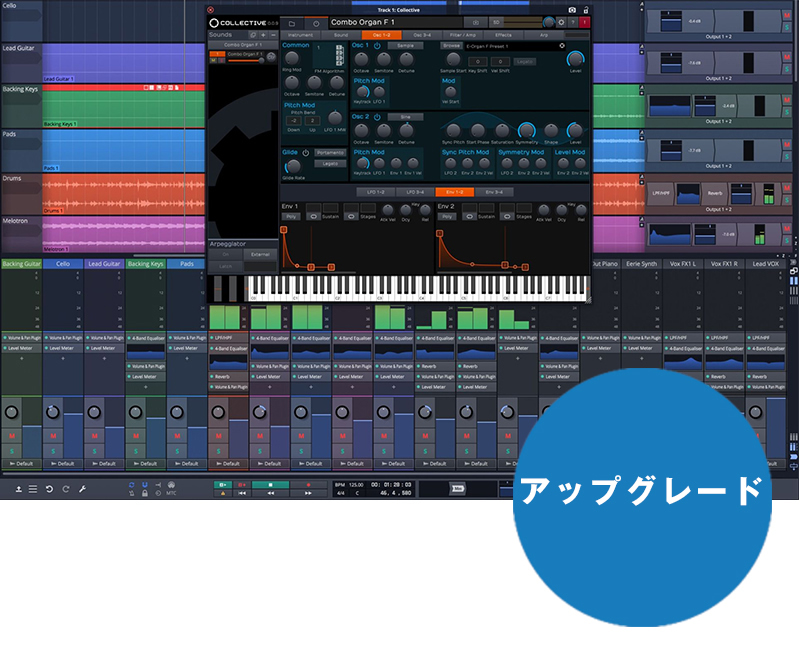Toggle the blue loop icon in transport
This screenshot has width=800, height=649.
[x=132, y=485]
